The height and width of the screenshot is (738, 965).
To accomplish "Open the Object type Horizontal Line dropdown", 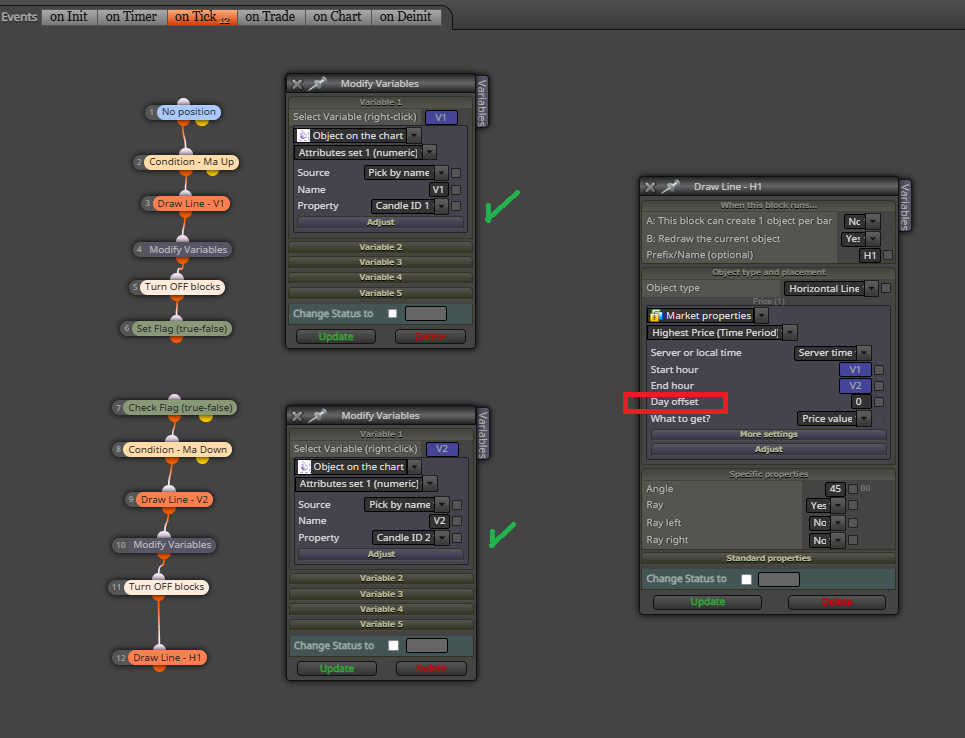I will tap(831, 289).
